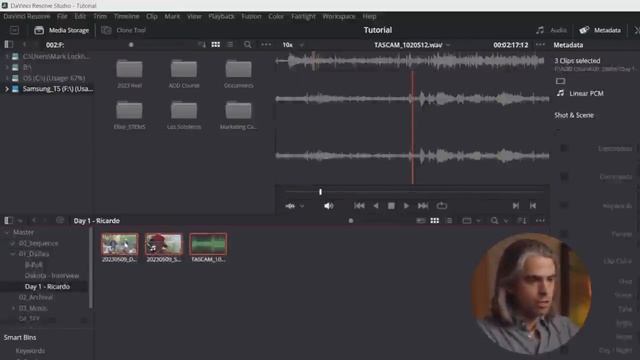Image resolution: width=640 pixels, height=360 pixels.
Task: Go to first frame in viewer
Action: (359, 206)
